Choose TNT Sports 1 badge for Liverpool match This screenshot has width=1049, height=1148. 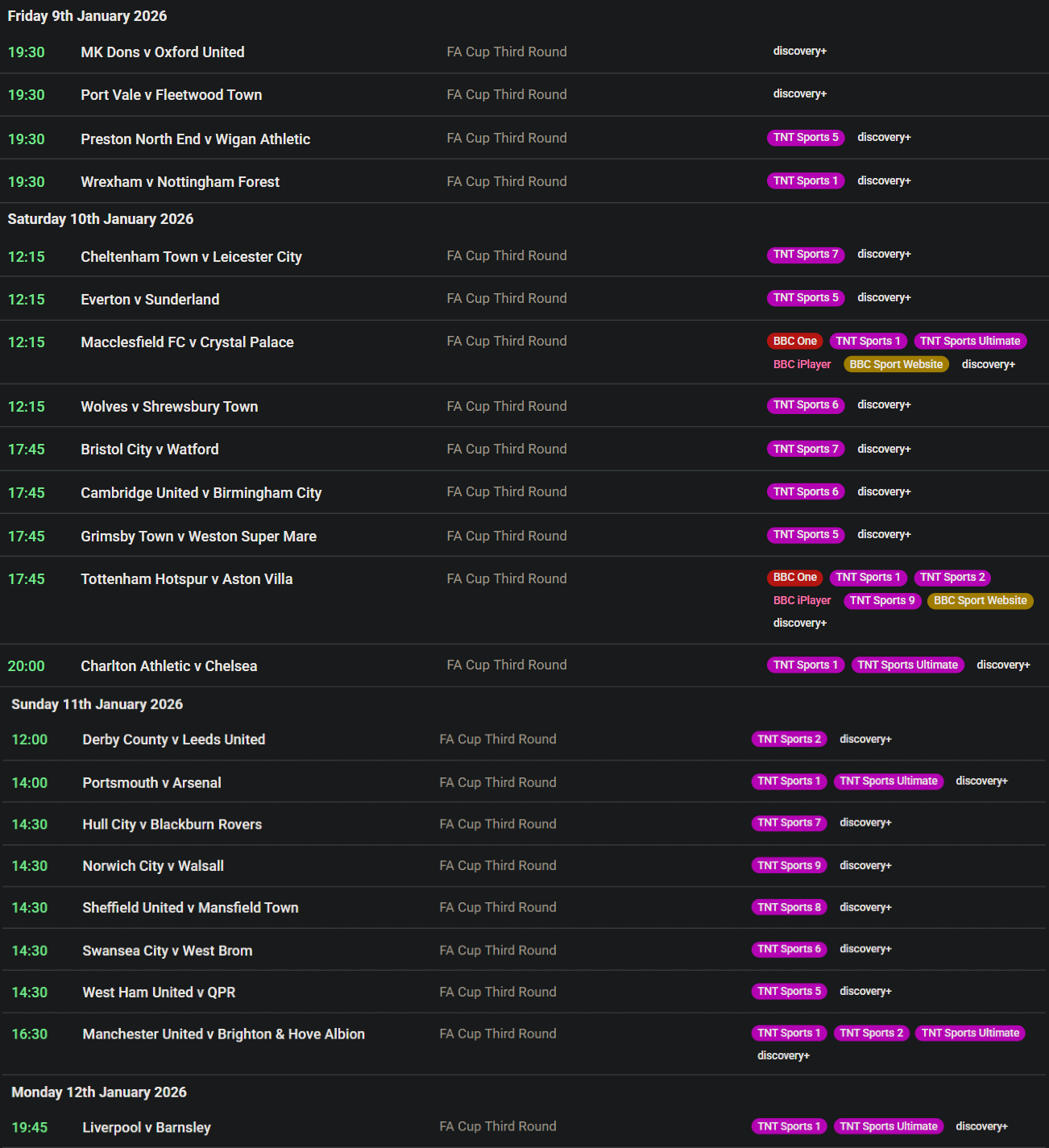[x=790, y=1127]
